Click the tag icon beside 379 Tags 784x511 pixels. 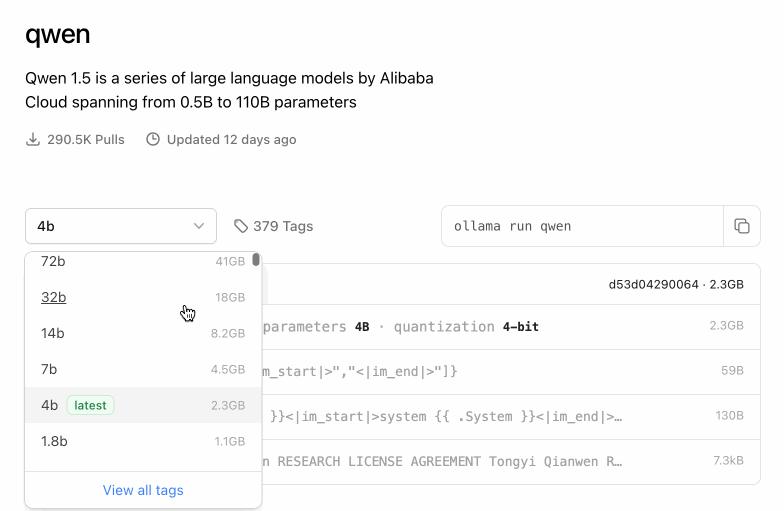[x=241, y=226]
